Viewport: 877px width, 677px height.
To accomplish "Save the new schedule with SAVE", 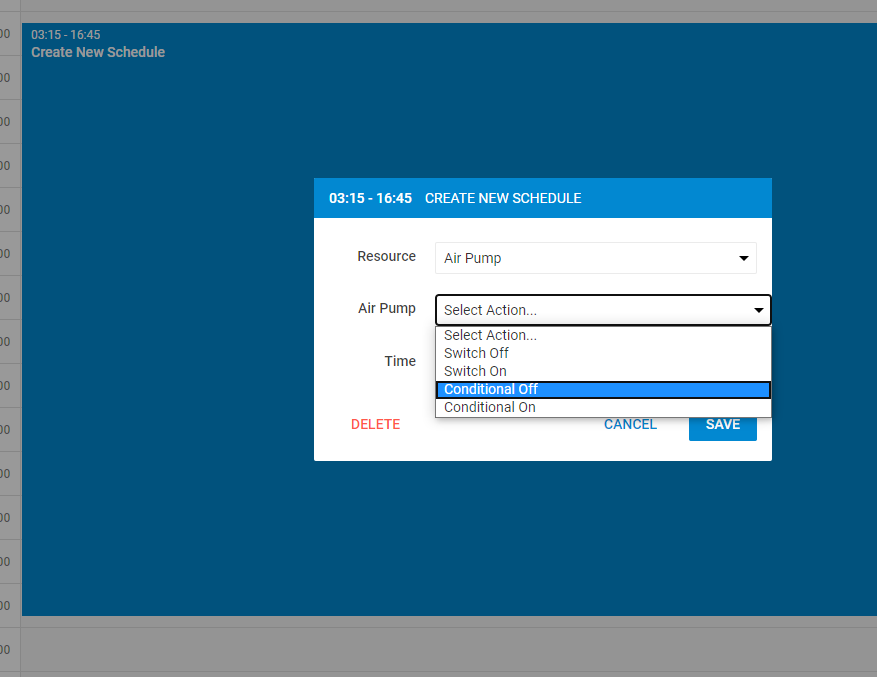I will [722, 424].
